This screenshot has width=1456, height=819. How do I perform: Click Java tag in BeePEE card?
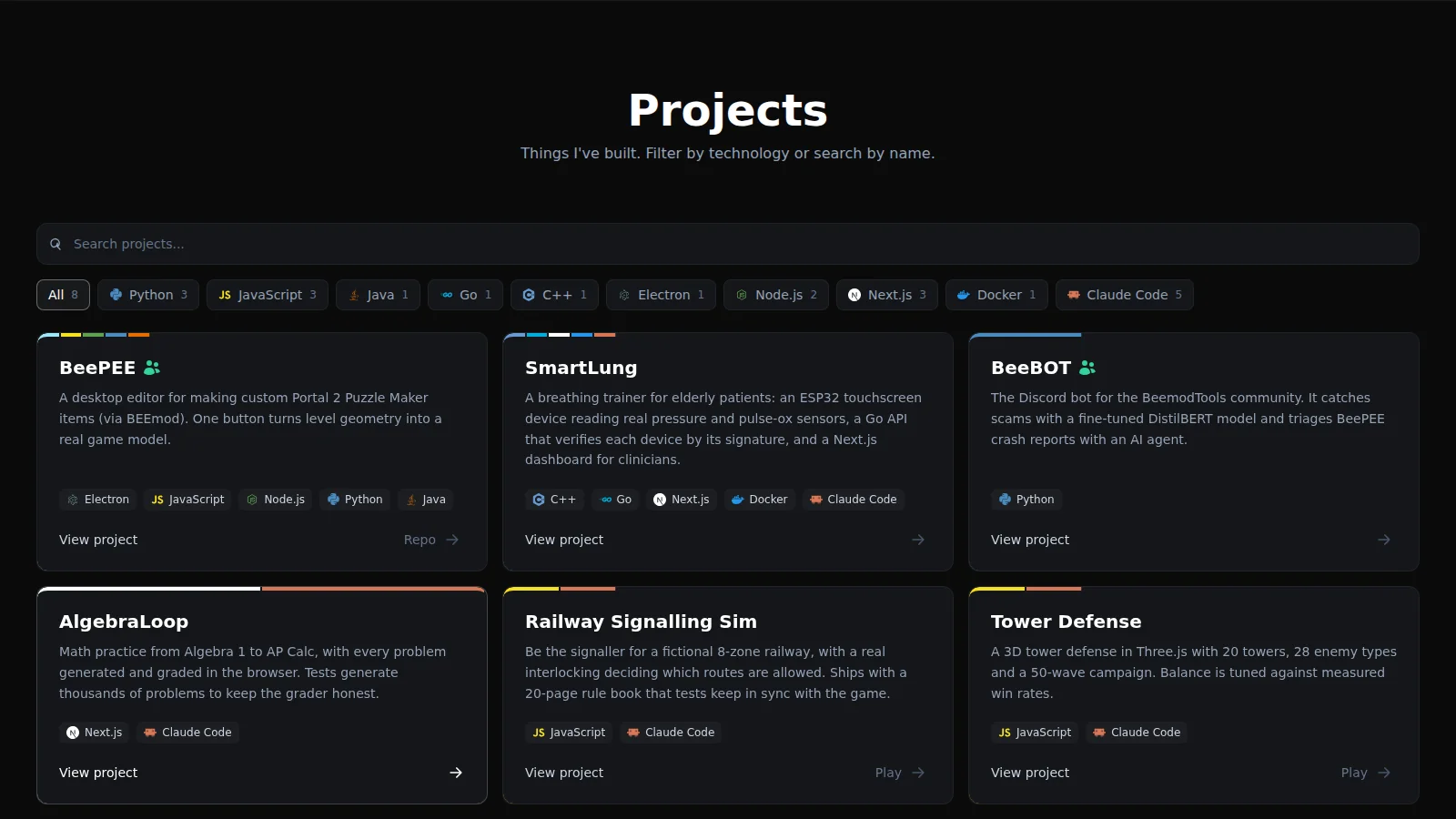coord(425,500)
